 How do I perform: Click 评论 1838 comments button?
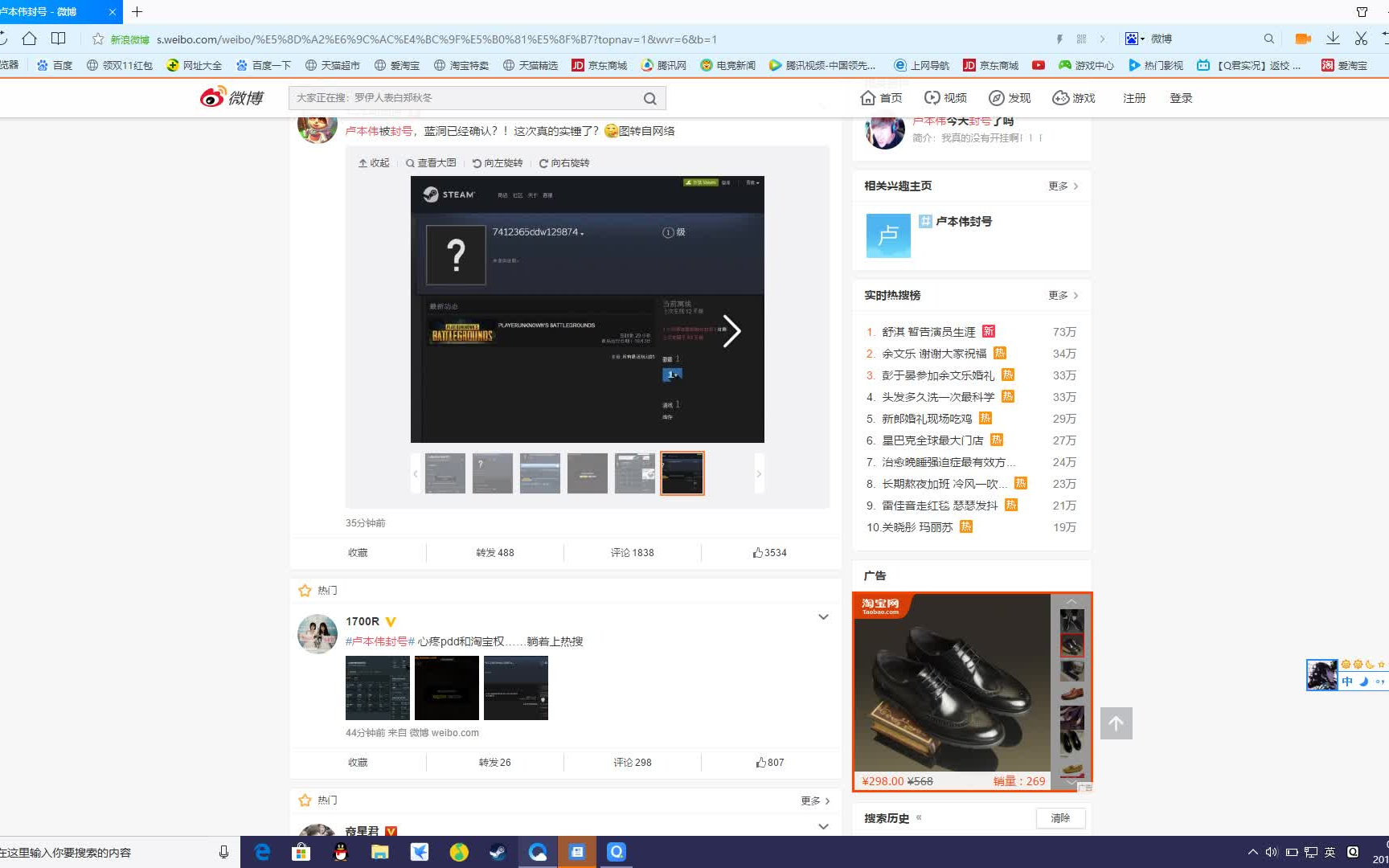coord(633,553)
